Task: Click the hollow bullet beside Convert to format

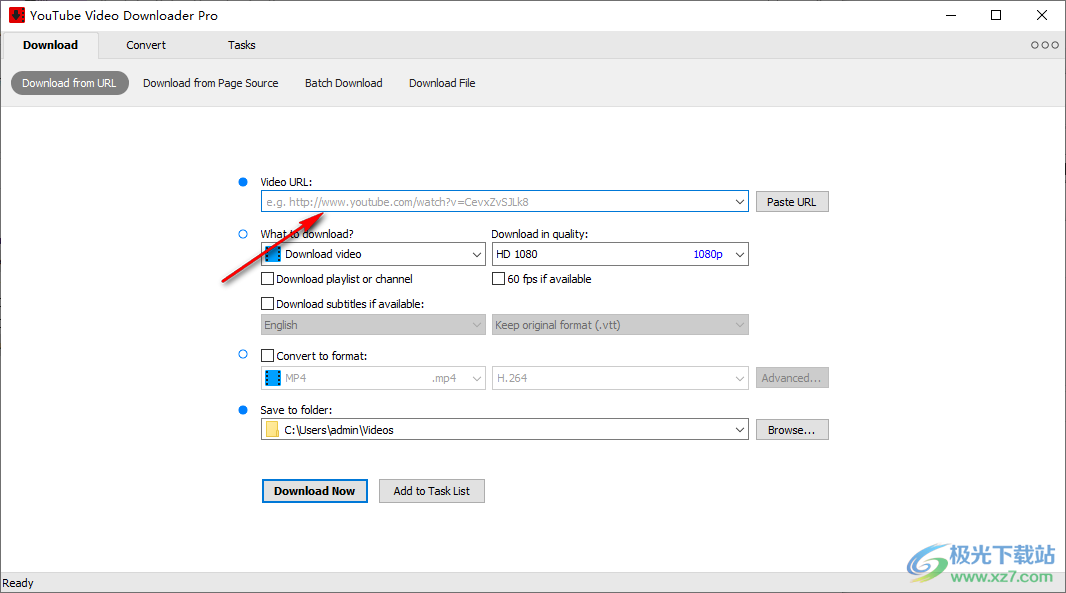Action: pyautogui.click(x=243, y=354)
